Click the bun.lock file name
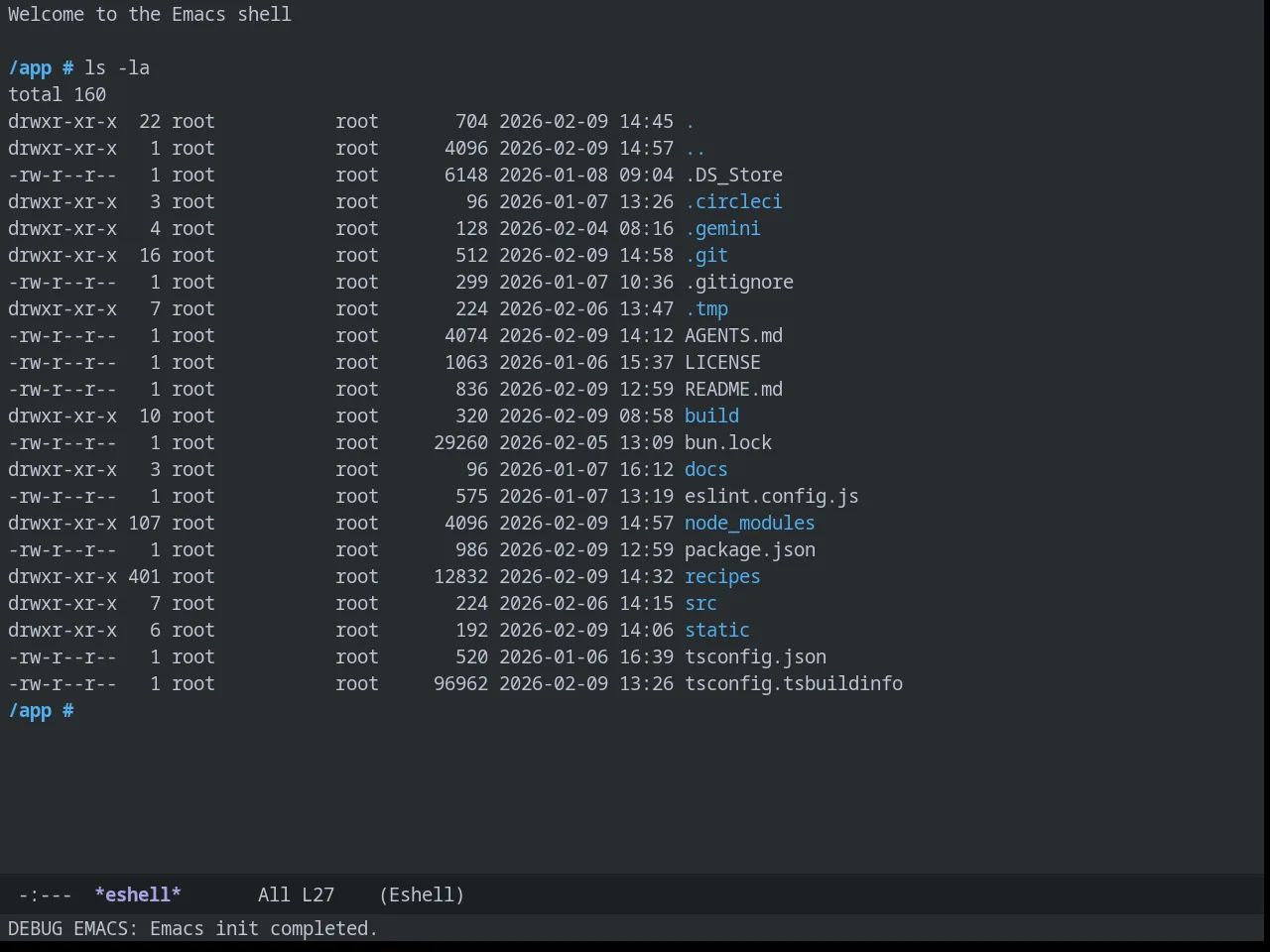This screenshot has height=952, width=1270. click(x=728, y=442)
